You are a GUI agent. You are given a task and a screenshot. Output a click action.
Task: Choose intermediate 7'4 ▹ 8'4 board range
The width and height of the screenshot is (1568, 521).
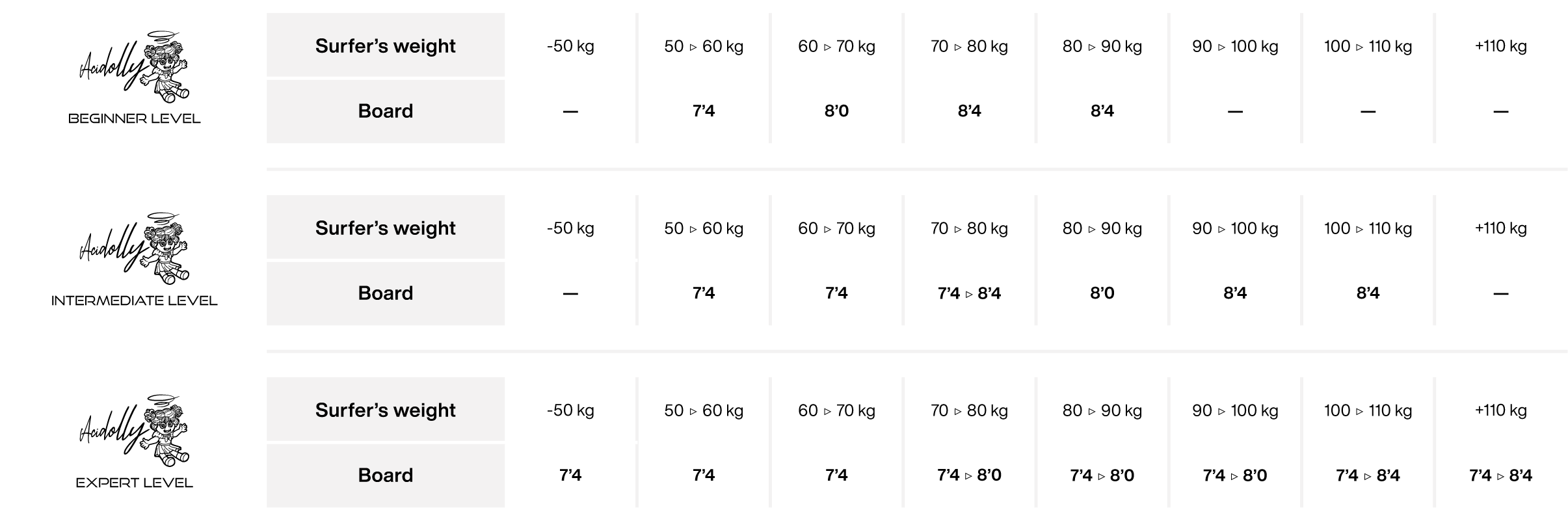point(969,293)
